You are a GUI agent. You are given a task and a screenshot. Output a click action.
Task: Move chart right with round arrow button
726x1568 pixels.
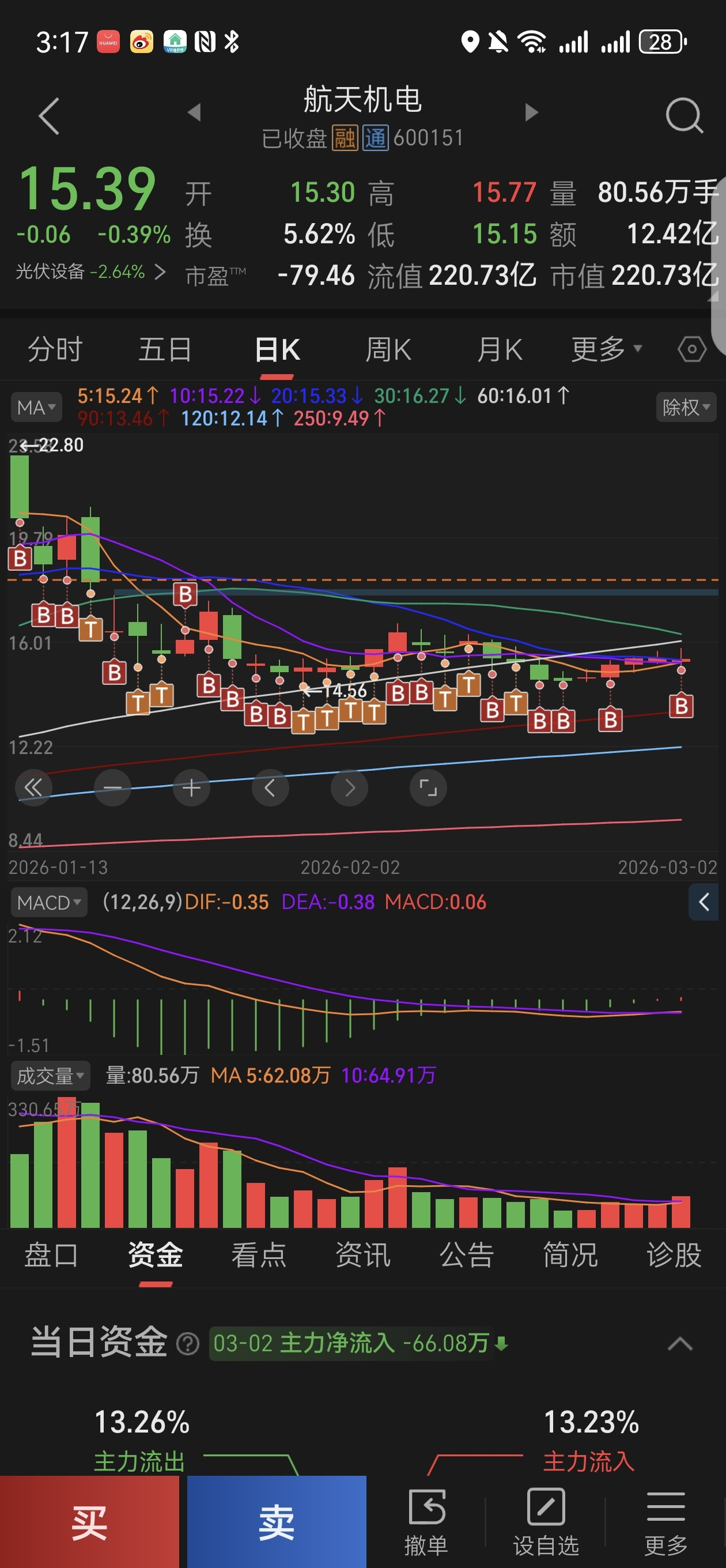[x=349, y=787]
